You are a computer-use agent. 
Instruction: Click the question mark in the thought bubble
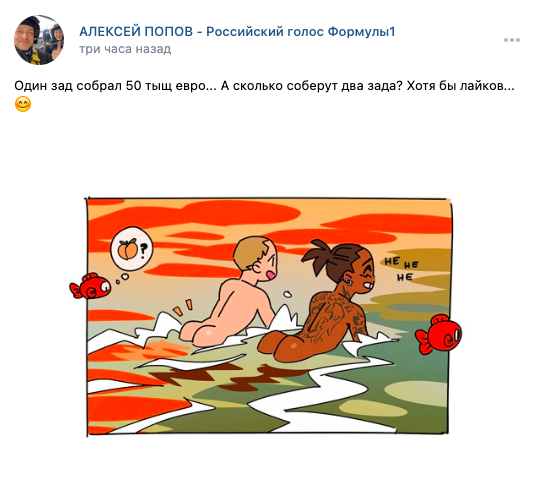(x=143, y=250)
